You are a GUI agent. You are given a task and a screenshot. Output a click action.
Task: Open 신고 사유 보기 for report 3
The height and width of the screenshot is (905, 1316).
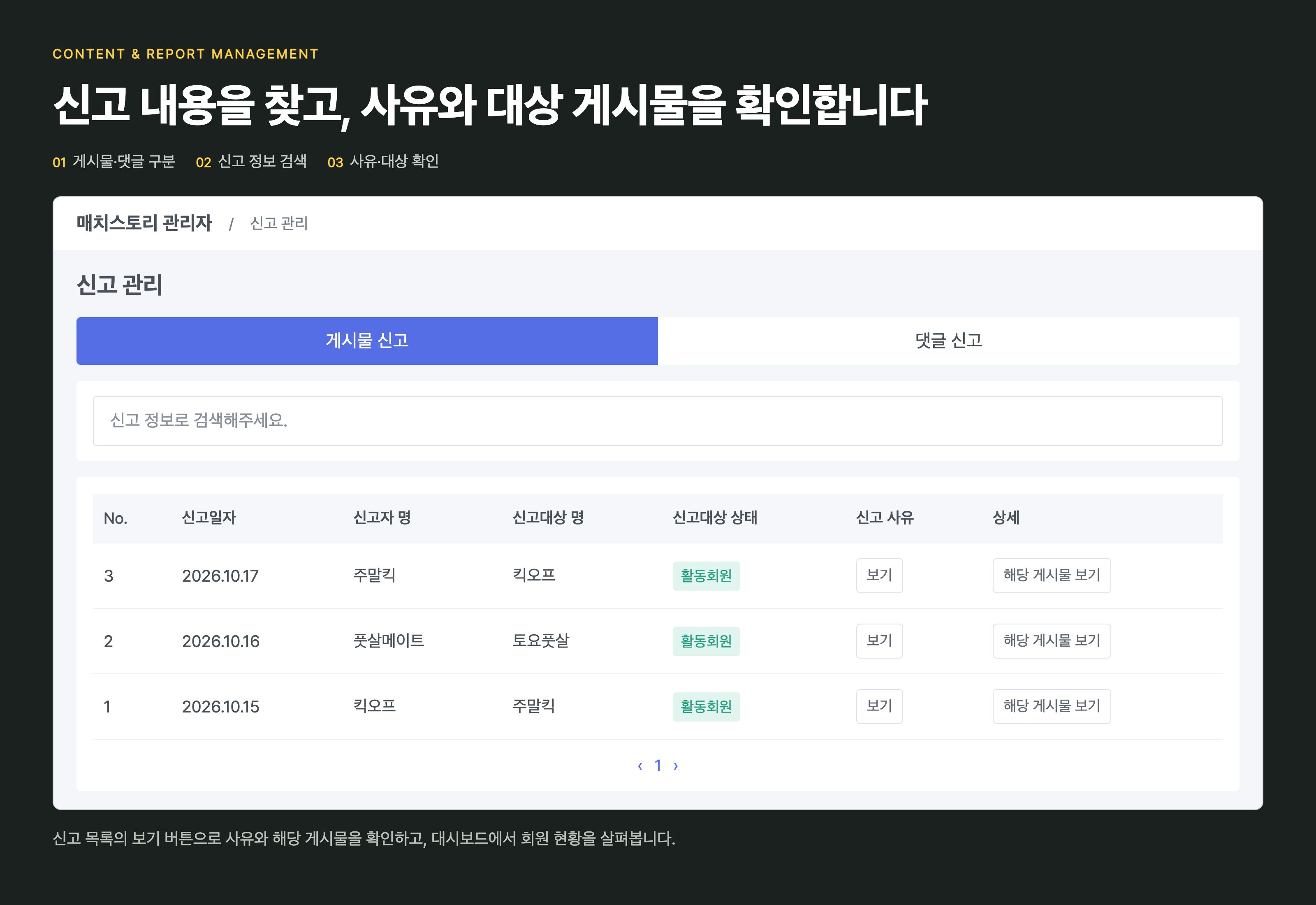click(879, 575)
